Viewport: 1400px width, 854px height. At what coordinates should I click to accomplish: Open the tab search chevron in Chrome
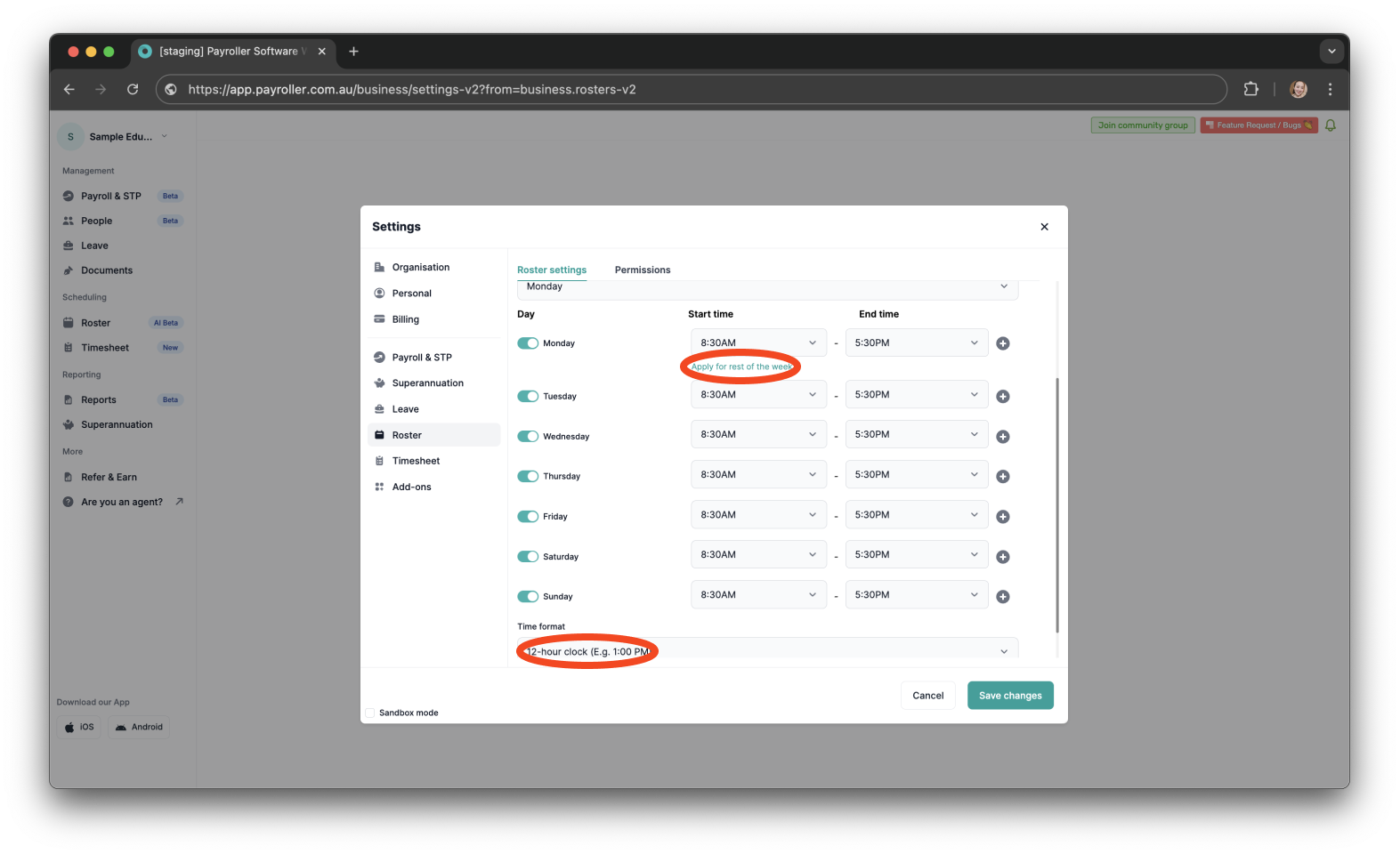coord(1331,52)
